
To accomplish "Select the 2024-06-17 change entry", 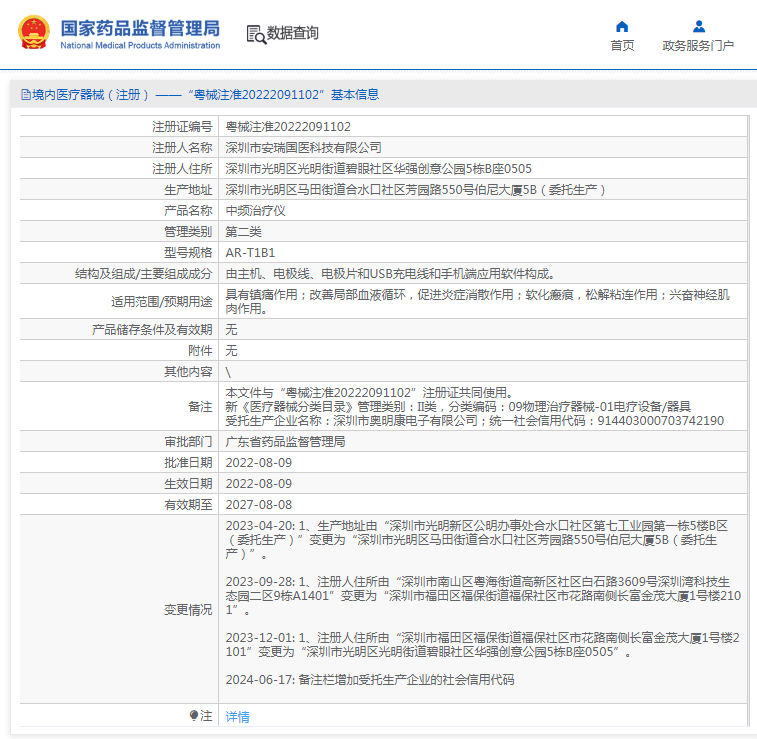I will pyautogui.click(x=370, y=680).
